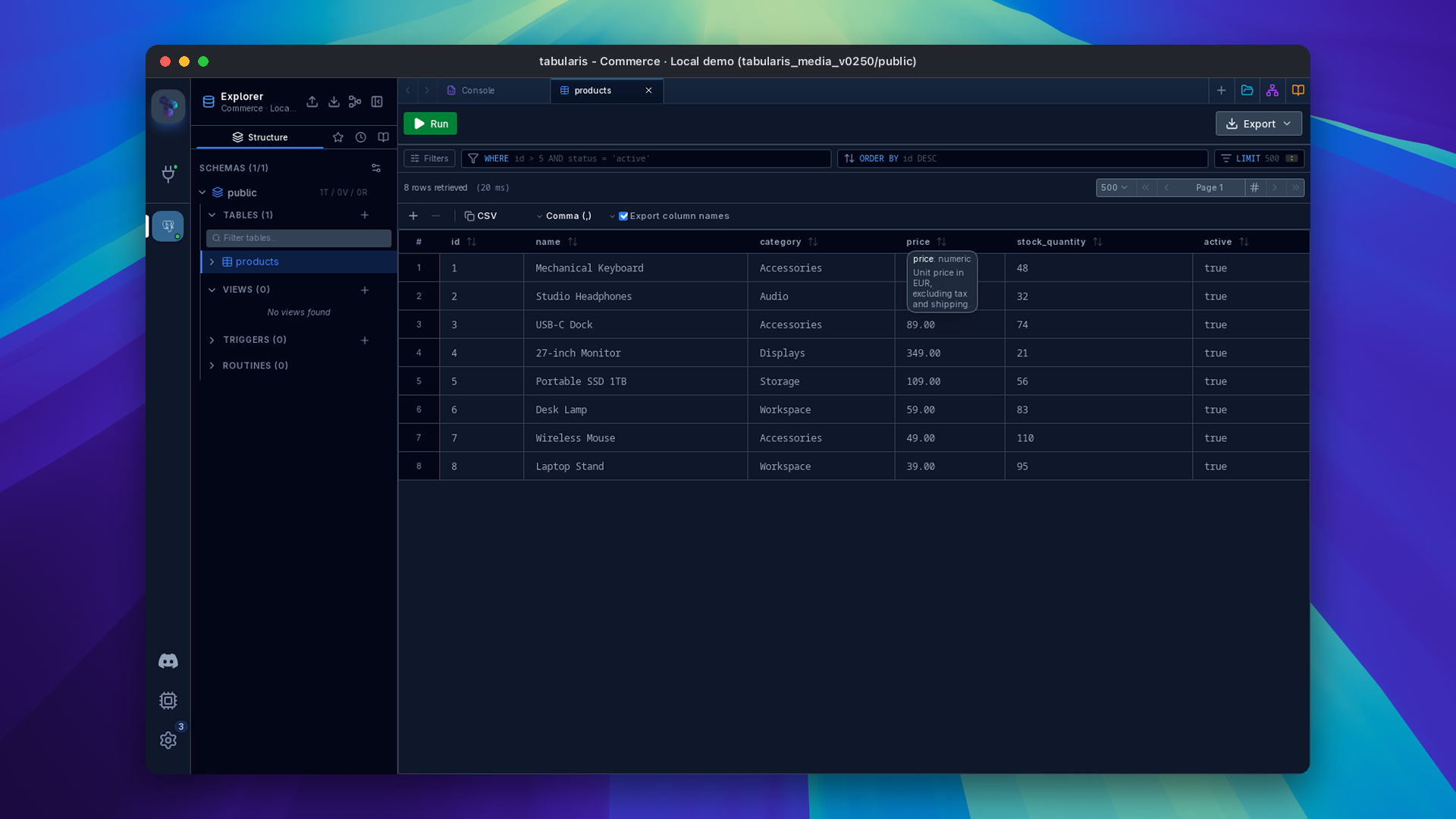
Task: Expand the products table chevron
Action: 212,262
